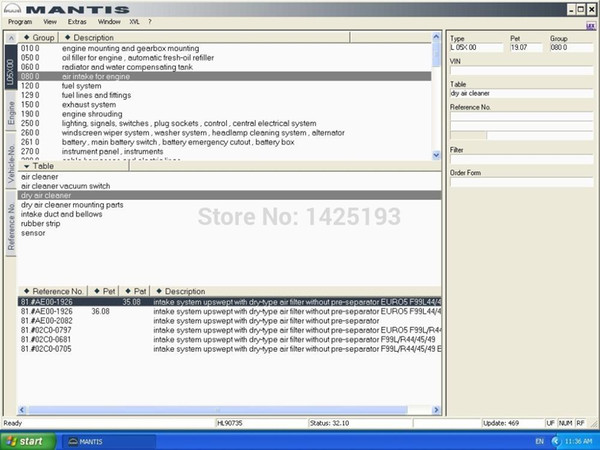600x450 pixels.
Task: Select reference 81.#02C0-0705 row
Action: click(230, 349)
